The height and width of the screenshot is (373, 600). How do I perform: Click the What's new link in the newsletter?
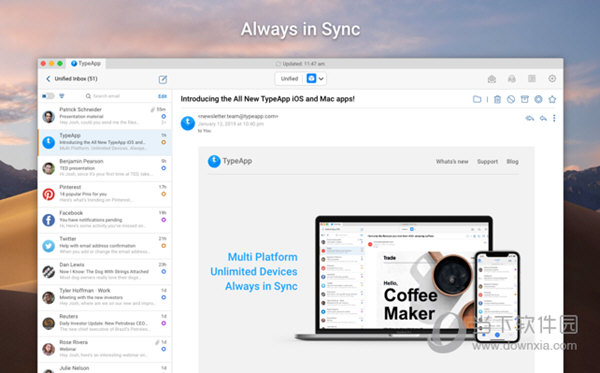[452, 162]
